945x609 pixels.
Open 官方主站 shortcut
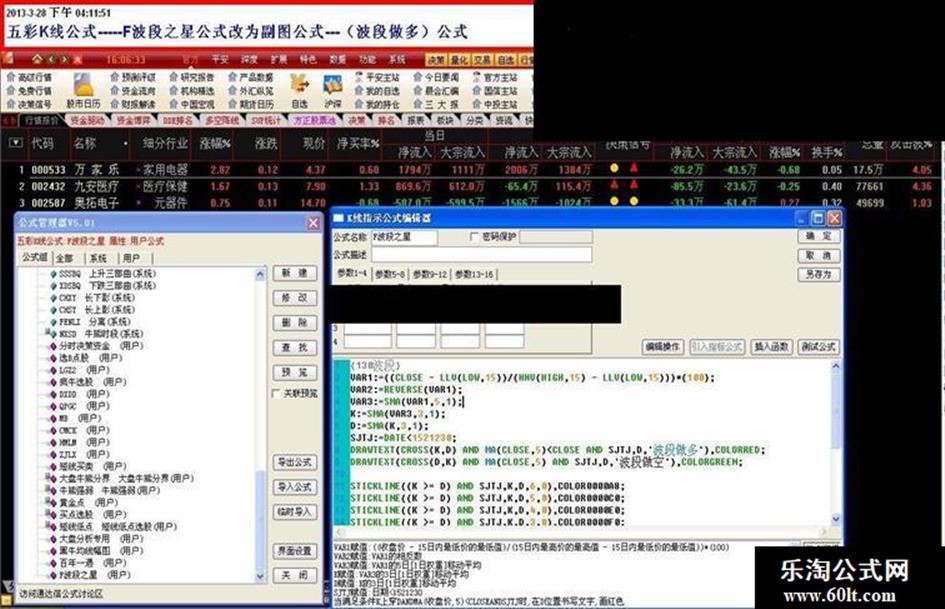[495, 77]
